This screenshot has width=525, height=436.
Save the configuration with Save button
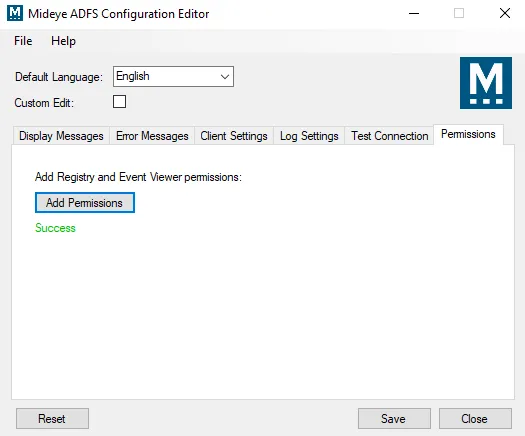pos(394,419)
